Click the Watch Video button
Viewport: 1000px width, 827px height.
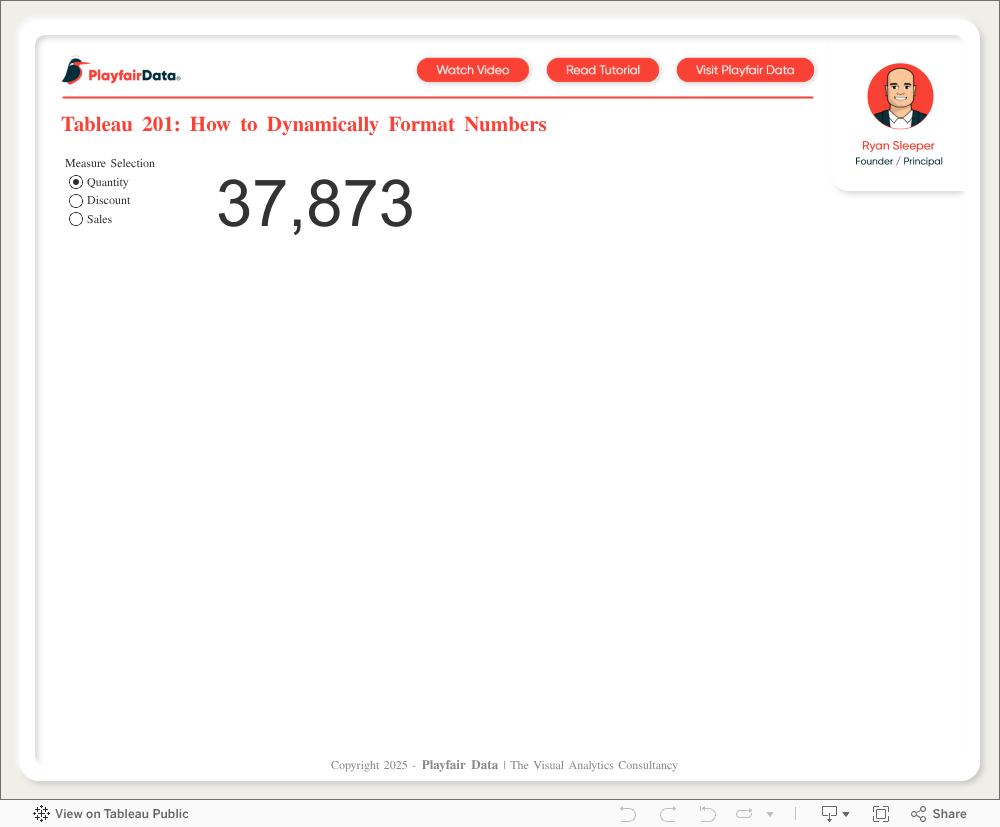coord(473,70)
